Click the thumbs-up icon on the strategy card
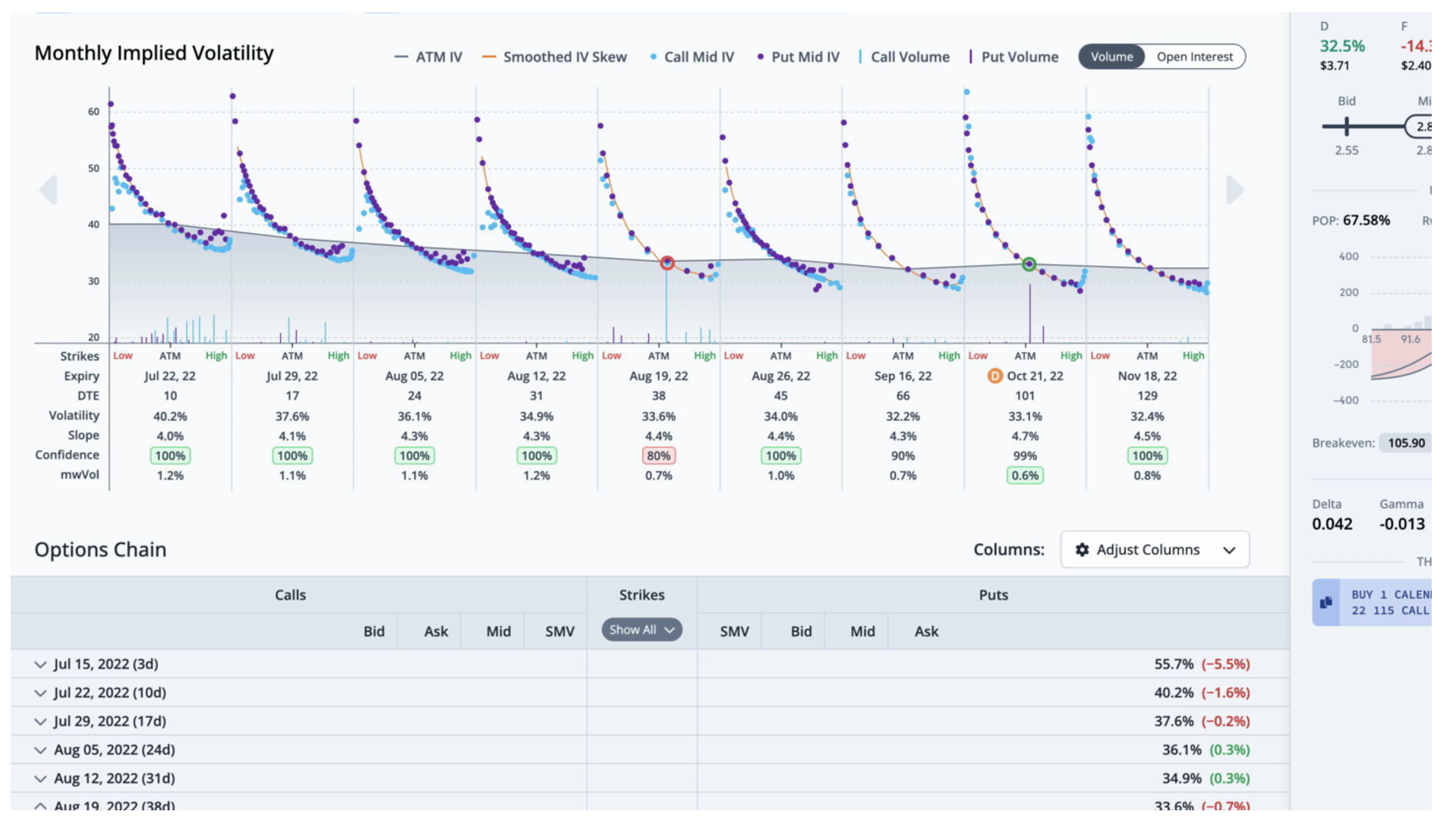The height and width of the screenshot is (824, 1456). 1326,601
